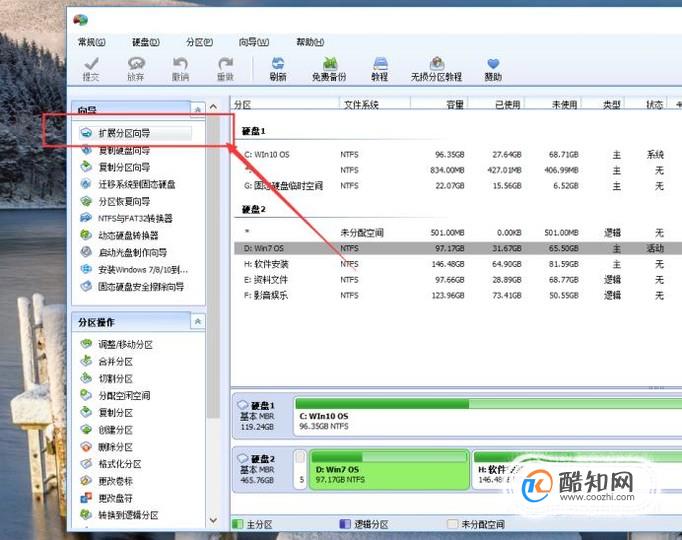
Task: Select D: Win7 OS partition row
Action: [457, 248]
